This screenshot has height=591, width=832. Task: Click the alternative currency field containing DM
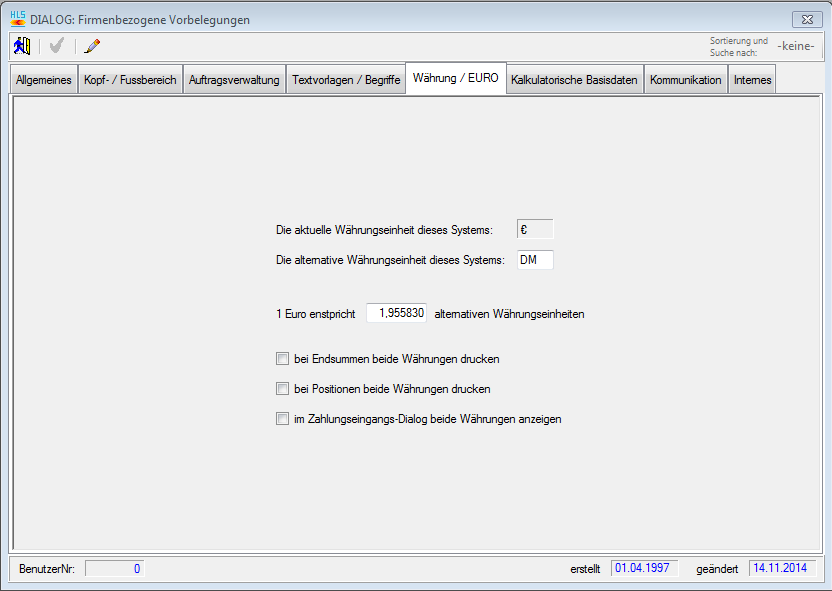coord(534,260)
